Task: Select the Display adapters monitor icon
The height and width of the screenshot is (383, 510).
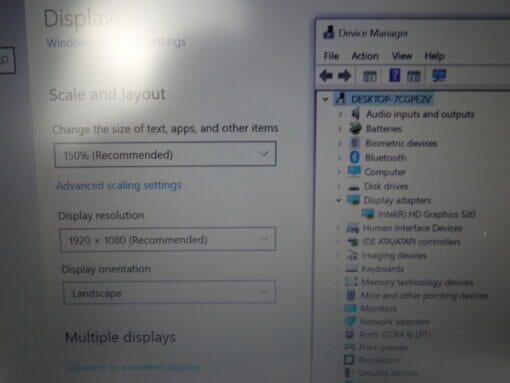Action: pos(353,200)
